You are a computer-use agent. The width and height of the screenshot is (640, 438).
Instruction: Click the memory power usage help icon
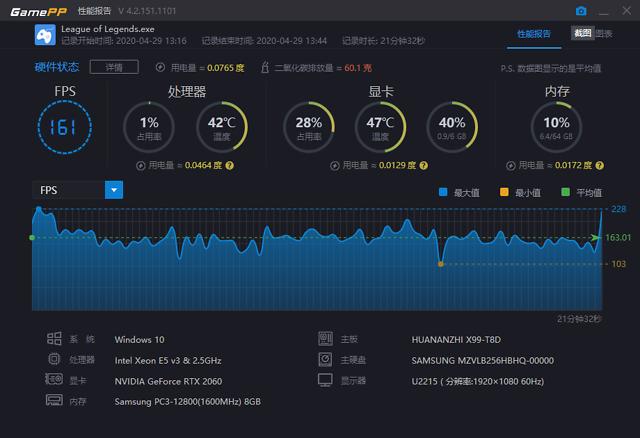(599, 165)
